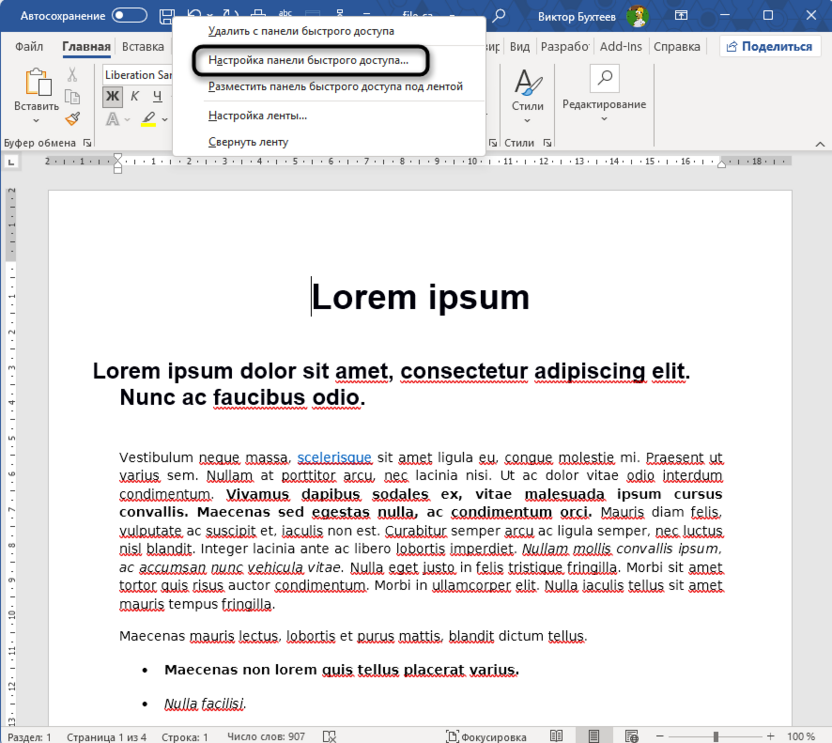Image resolution: width=832 pixels, height=743 pixels.
Task: Open the Справка ribbon tab
Action: click(677, 47)
